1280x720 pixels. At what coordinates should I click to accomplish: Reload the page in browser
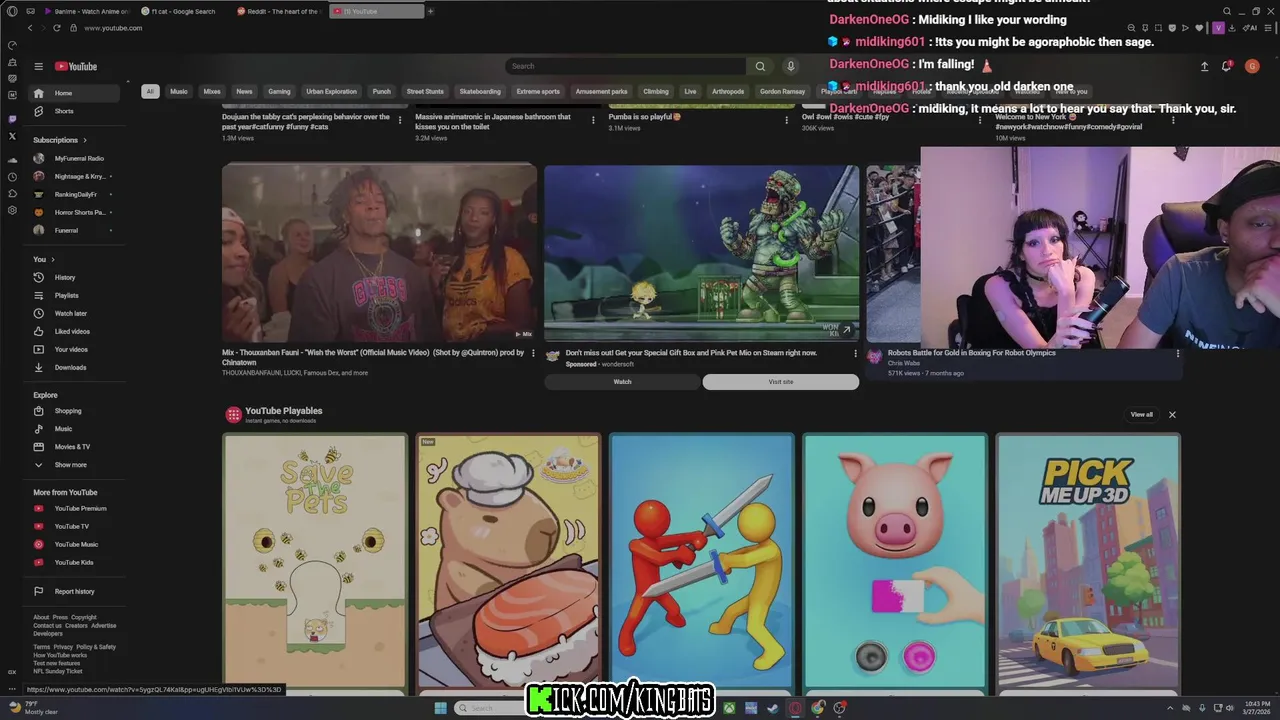click(x=56, y=28)
